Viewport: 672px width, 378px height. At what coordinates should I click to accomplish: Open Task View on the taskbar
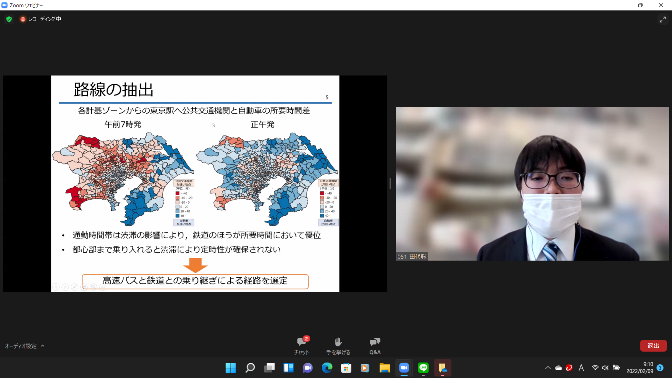point(270,368)
